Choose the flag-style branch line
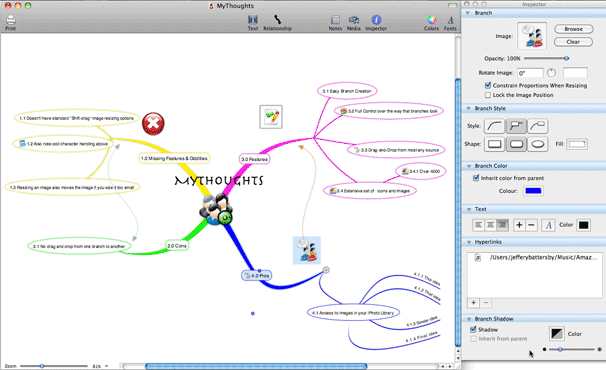 [x=516, y=126]
